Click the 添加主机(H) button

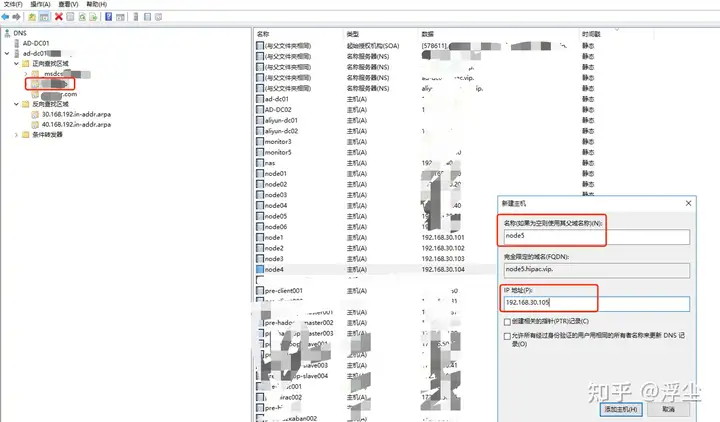(621, 409)
